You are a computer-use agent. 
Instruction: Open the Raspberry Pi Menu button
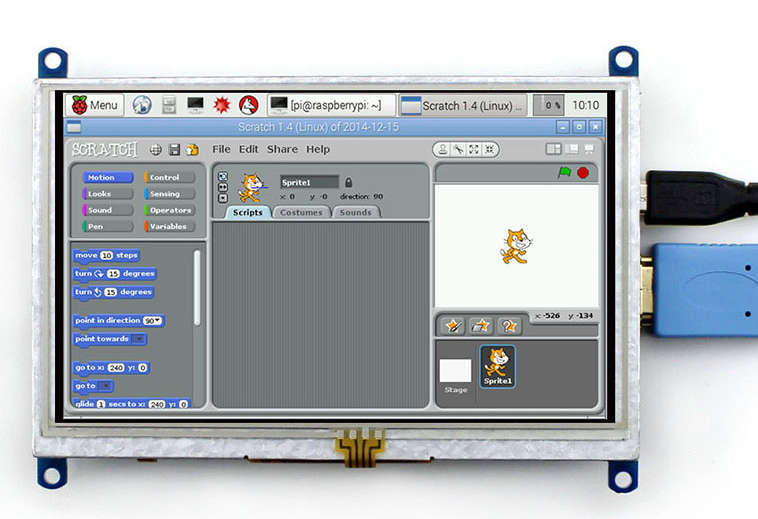pos(94,105)
